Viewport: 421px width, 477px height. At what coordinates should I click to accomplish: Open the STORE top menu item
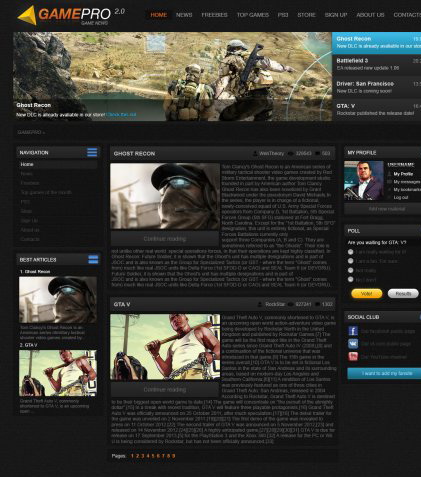(x=306, y=15)
